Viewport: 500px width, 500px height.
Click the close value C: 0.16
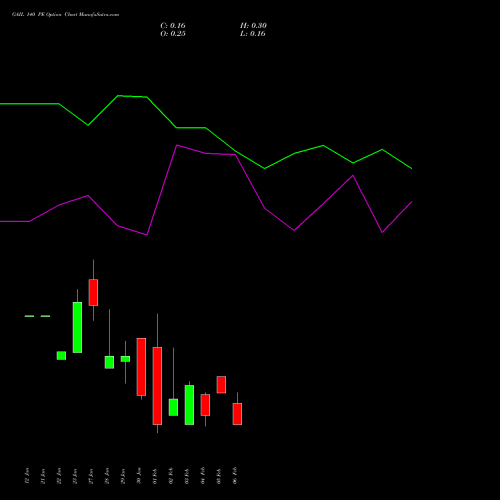pos(173,26)
